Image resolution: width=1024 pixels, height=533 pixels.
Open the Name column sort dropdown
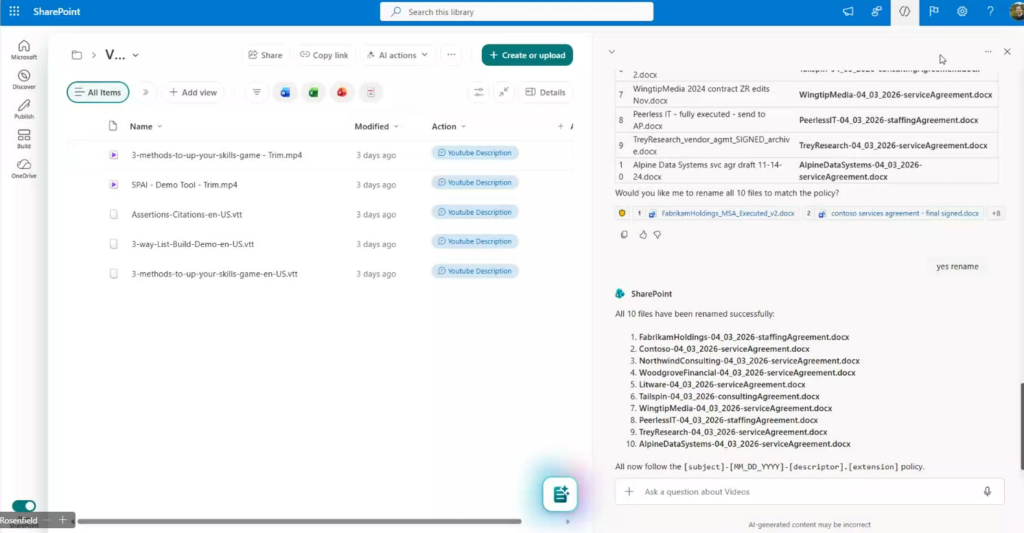(160, 127)
